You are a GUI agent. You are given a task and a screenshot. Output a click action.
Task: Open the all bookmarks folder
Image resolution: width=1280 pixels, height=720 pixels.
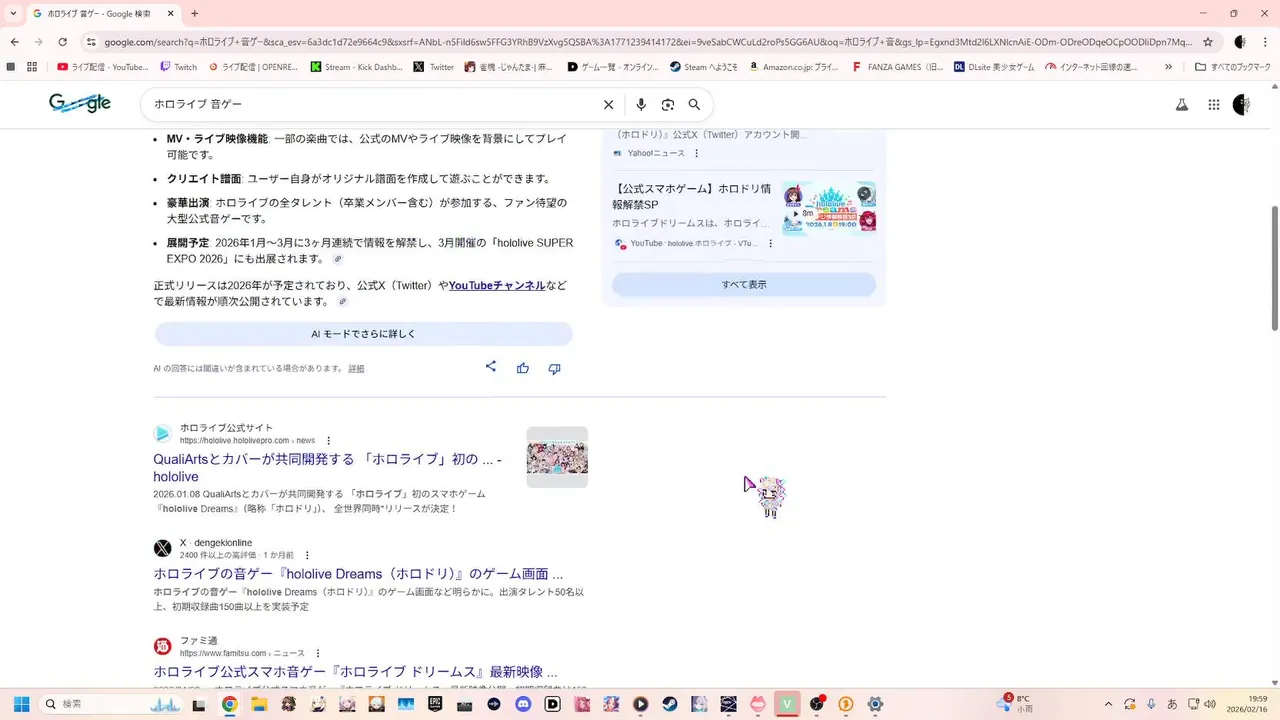pos(1233,67)
